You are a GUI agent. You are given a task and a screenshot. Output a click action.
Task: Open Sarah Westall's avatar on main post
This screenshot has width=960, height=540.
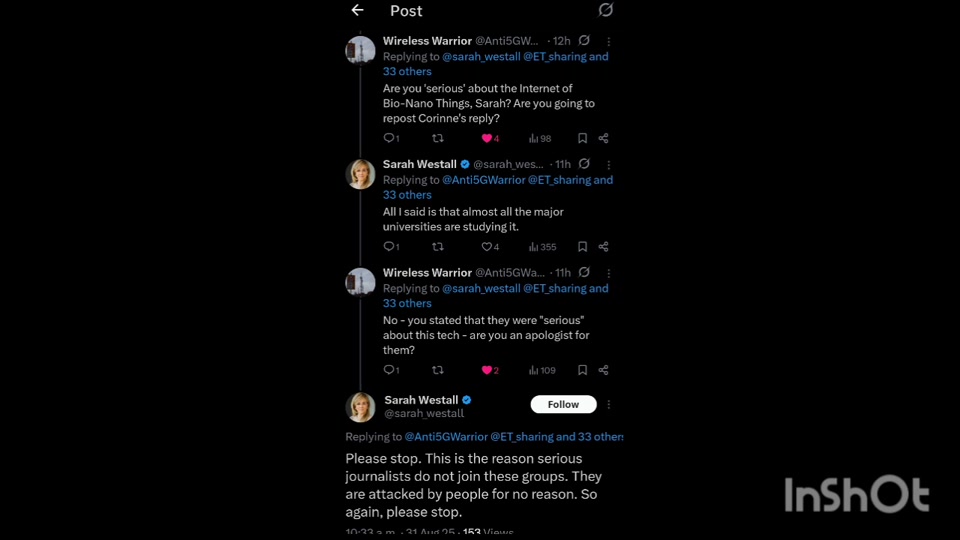pos(360,406)
